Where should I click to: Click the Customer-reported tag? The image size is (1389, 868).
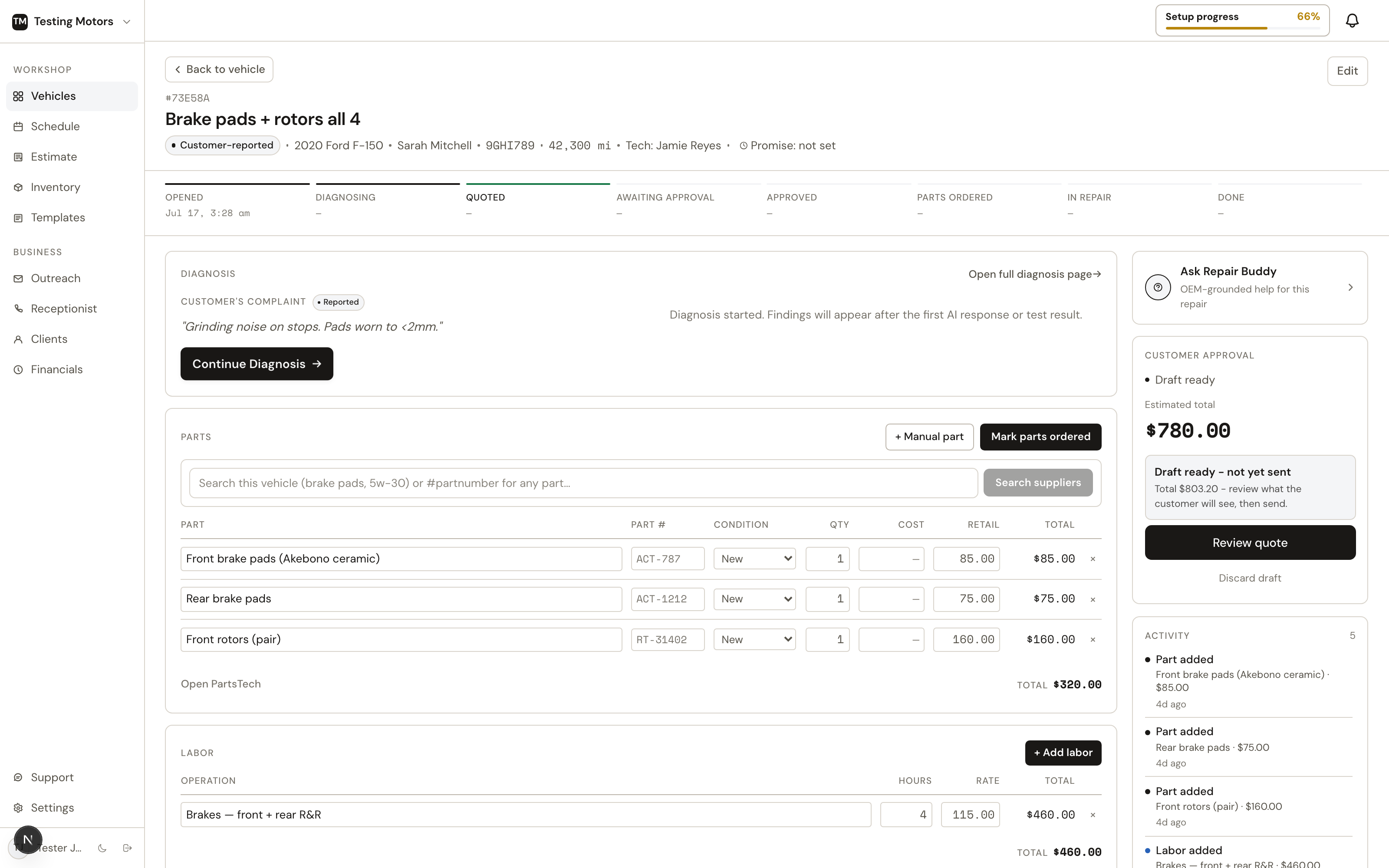(x=222, y=145)
